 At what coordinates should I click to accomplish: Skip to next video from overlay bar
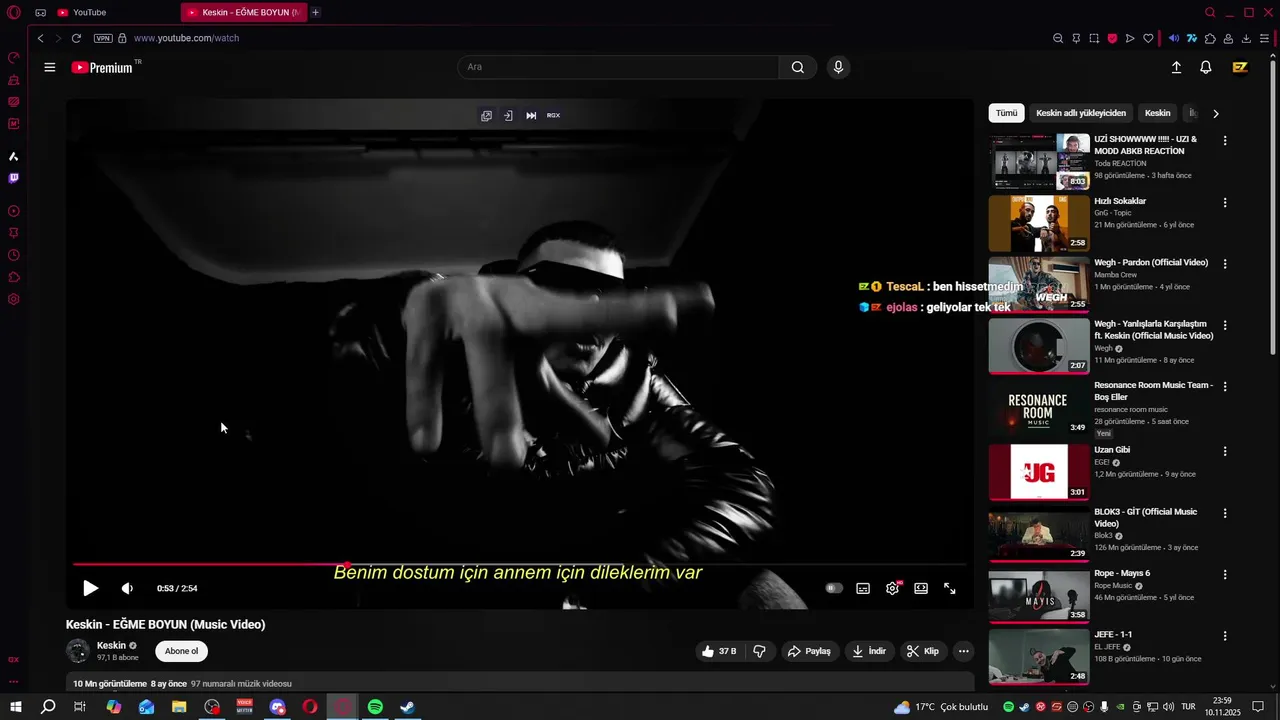click(531, 115)
